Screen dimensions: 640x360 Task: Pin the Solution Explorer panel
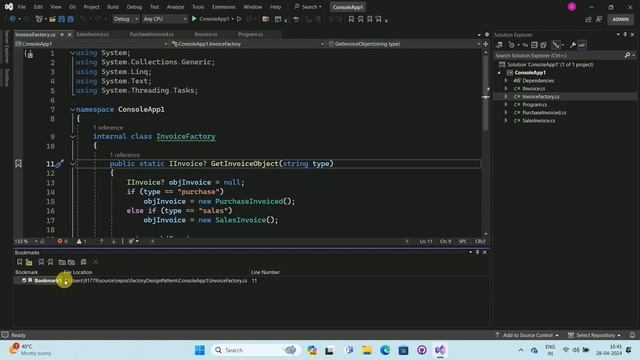(625, 35)
